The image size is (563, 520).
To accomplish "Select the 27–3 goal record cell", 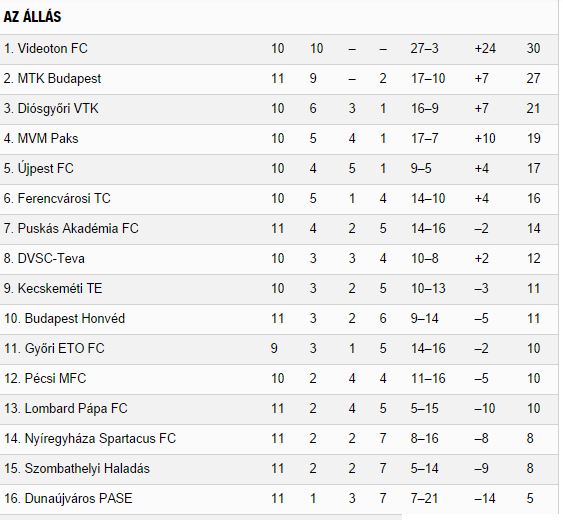I will [424, 48].
